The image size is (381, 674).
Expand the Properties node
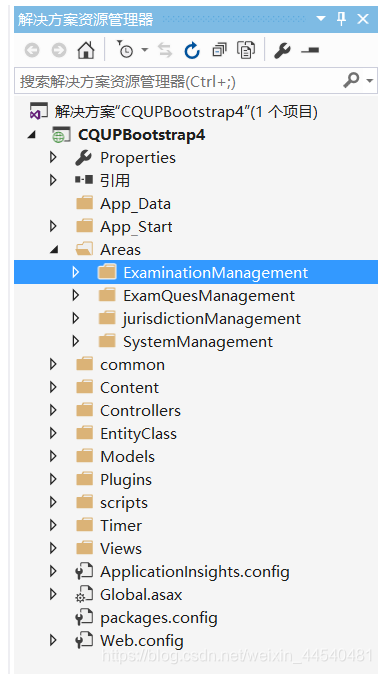point(53,158)
